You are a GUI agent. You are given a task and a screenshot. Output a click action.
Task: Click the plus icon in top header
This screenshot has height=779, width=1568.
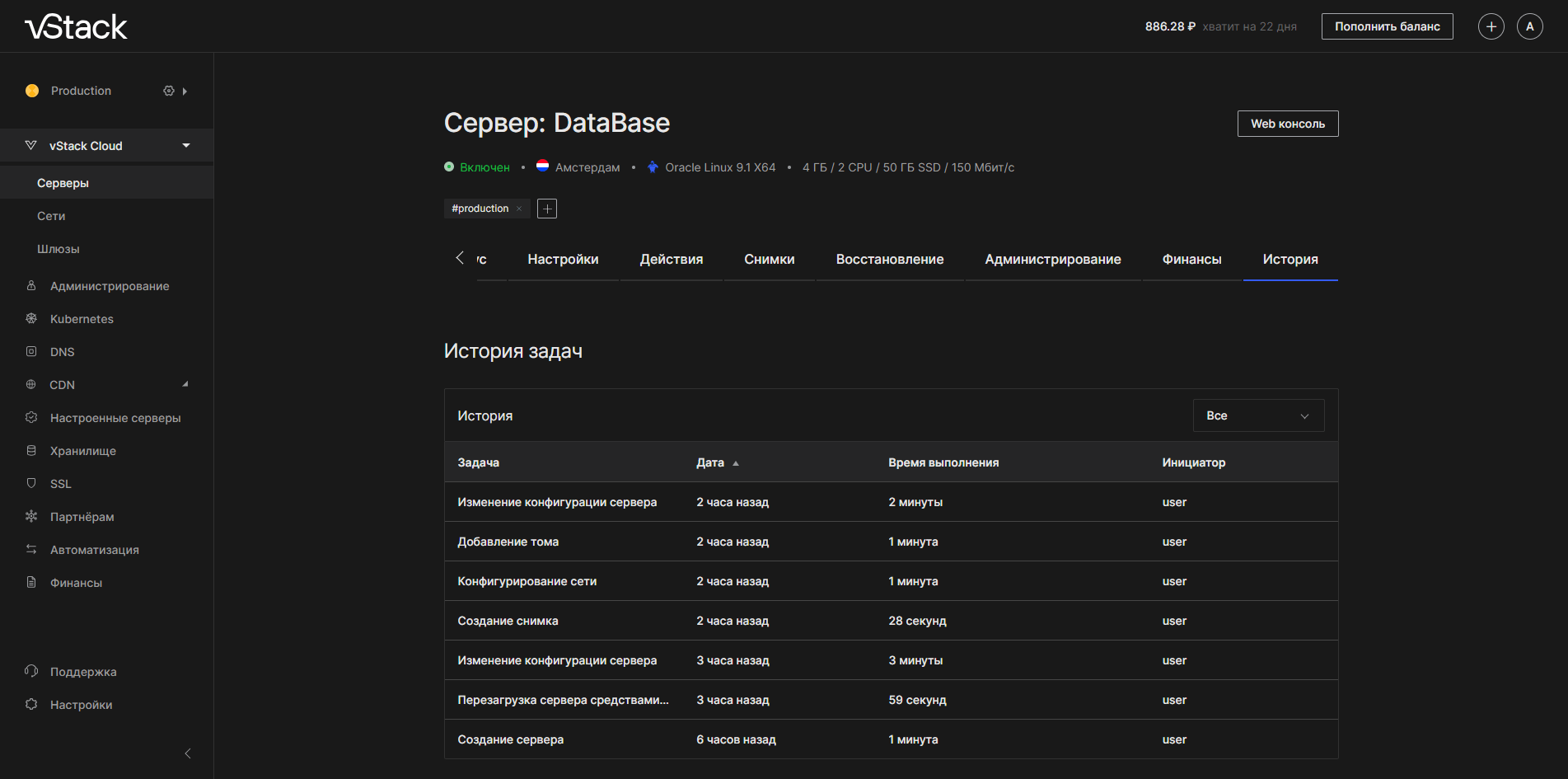(x=1491, y=26)
